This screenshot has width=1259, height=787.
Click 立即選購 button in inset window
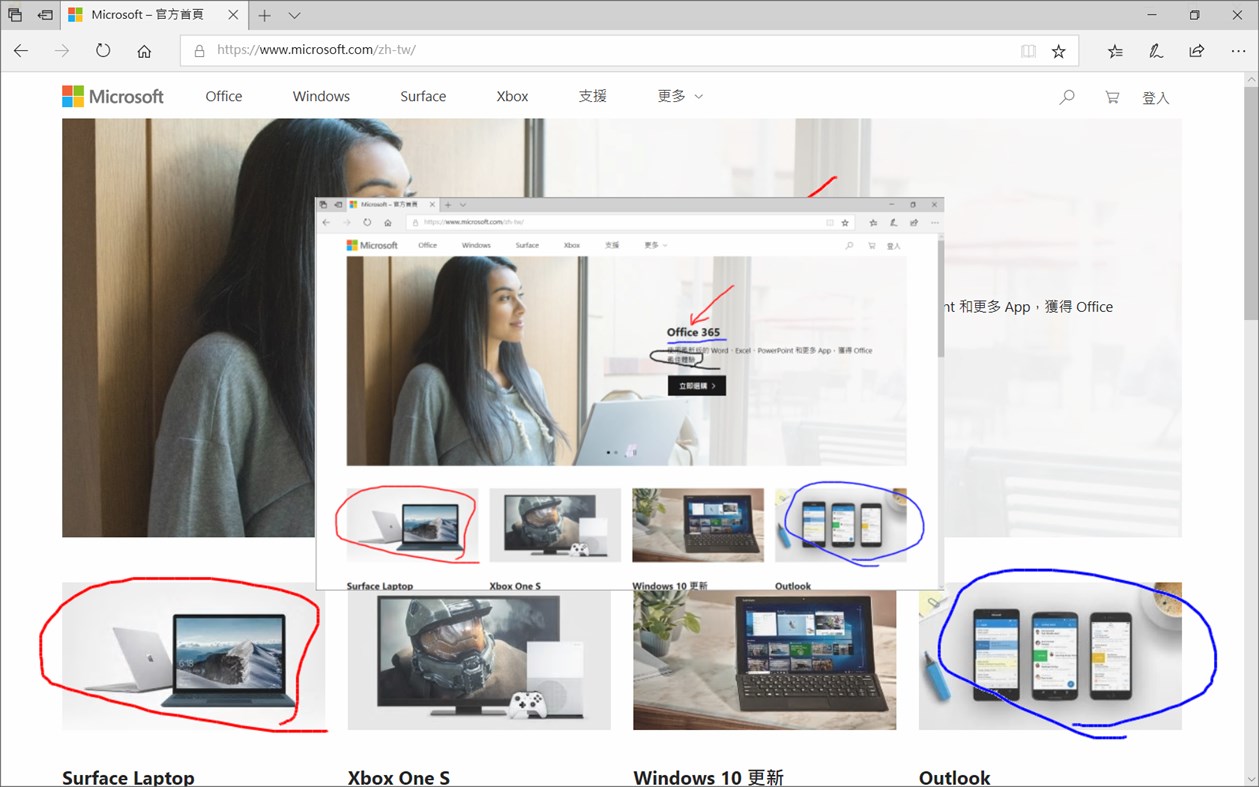click(x=697, y=385)
